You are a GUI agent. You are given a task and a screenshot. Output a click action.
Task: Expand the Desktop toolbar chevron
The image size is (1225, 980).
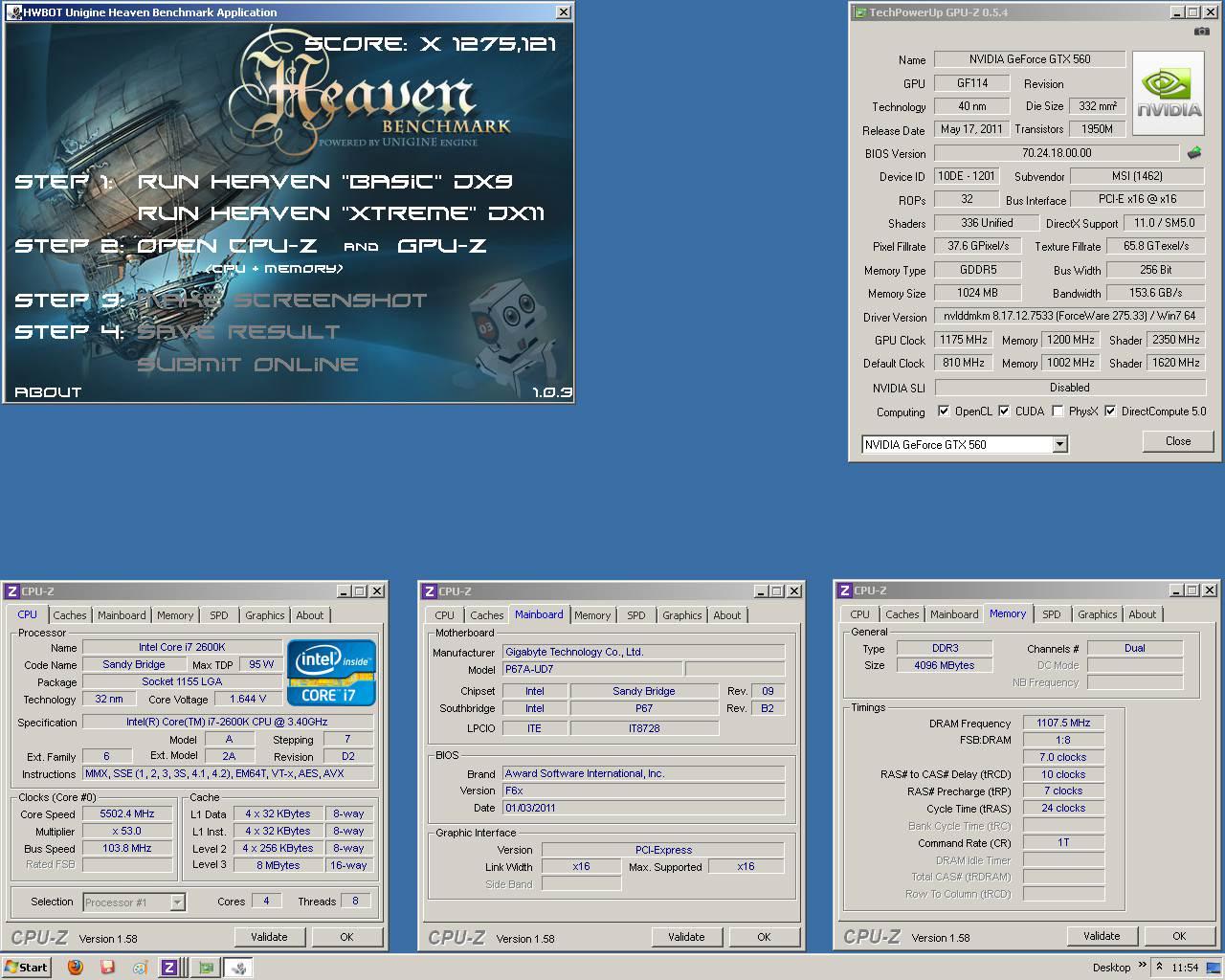1142,967
